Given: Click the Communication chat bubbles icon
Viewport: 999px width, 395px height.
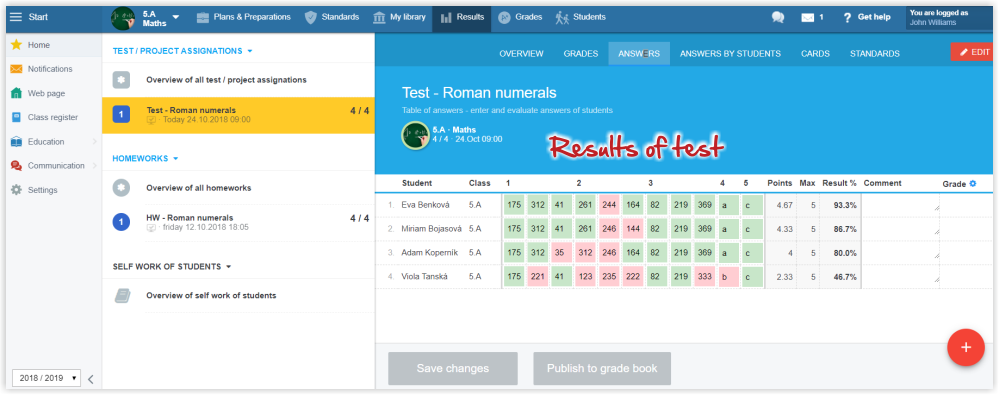Looking at the screenshot, I should 17,166.
